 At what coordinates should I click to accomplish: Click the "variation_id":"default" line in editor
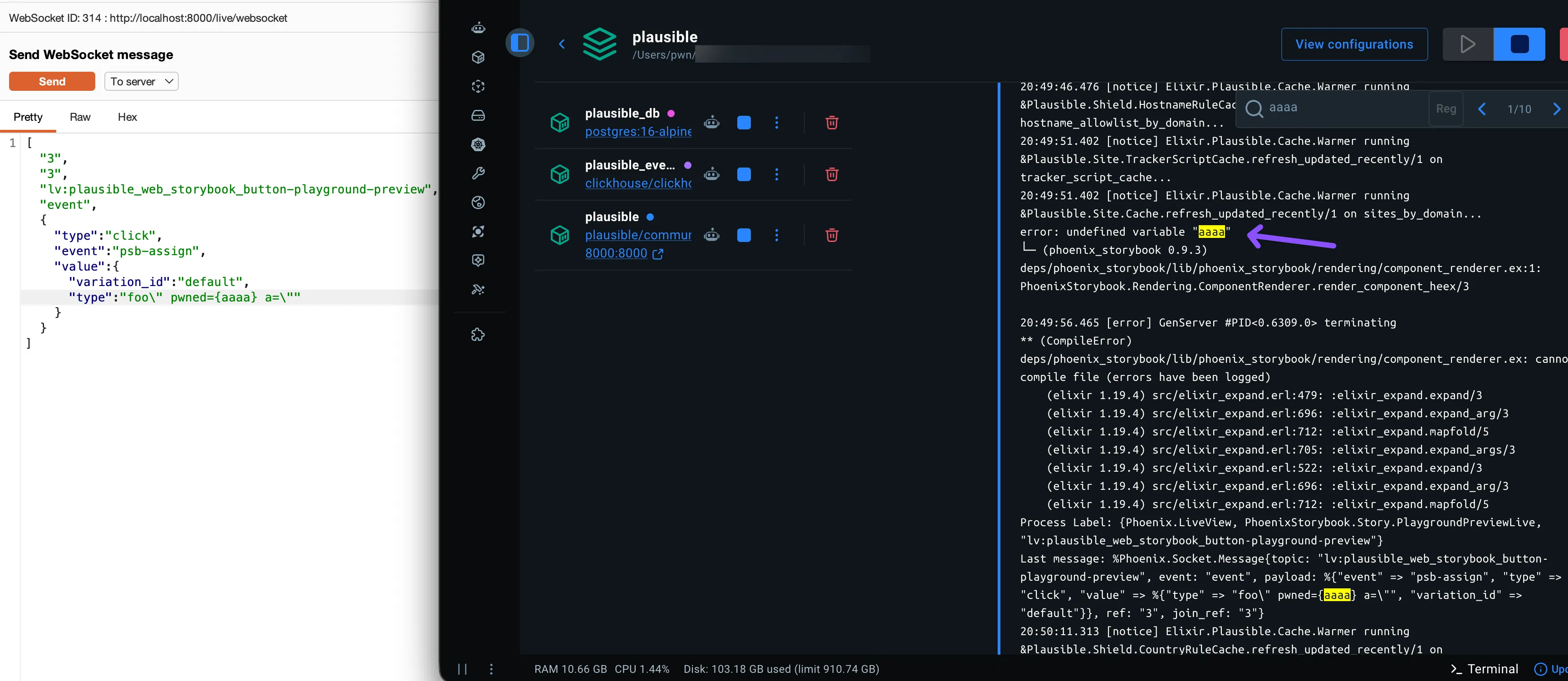pyautogui.click(x=158, y=282)
